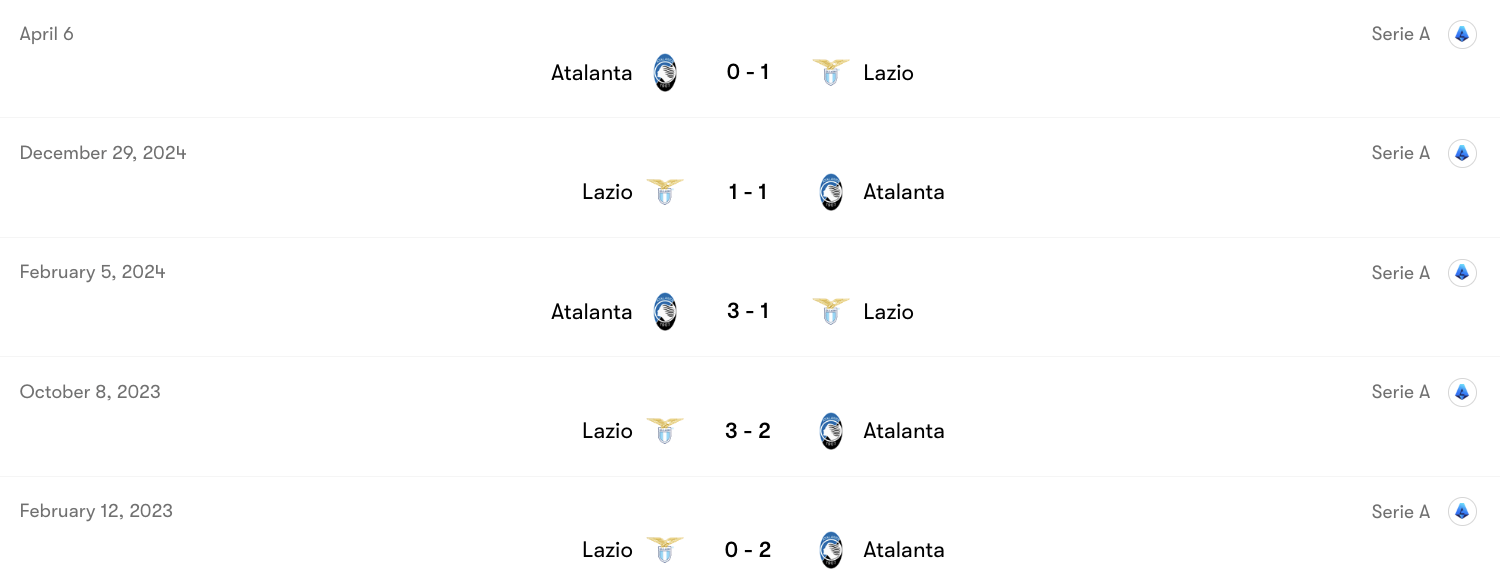Click Serie A logo for December 29, 2024 match

pos(1462,154)
